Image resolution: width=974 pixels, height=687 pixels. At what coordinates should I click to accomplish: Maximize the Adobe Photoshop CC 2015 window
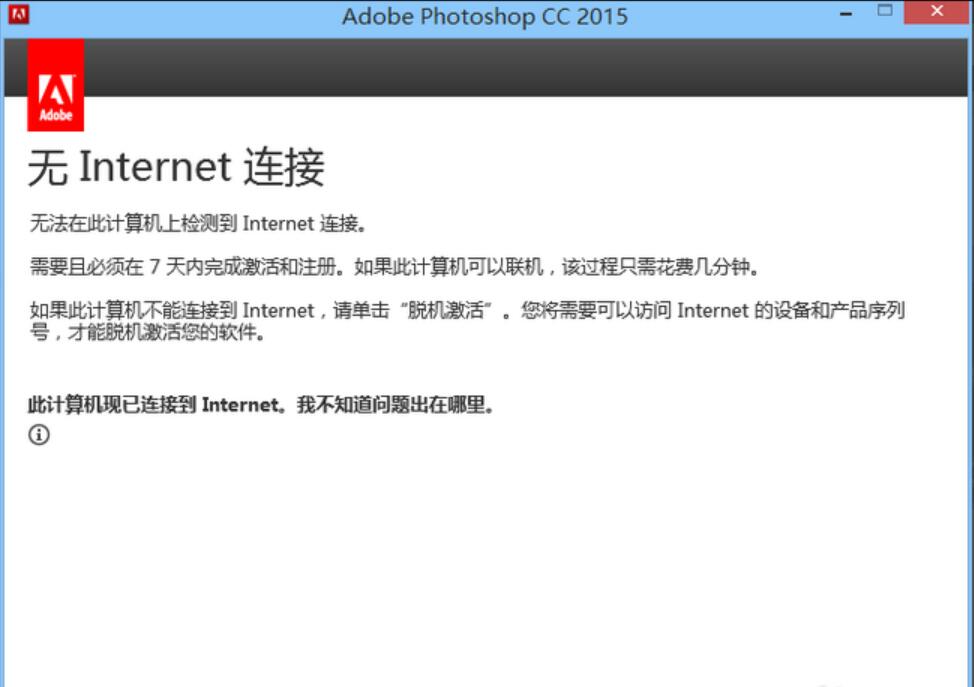[885, 11]
